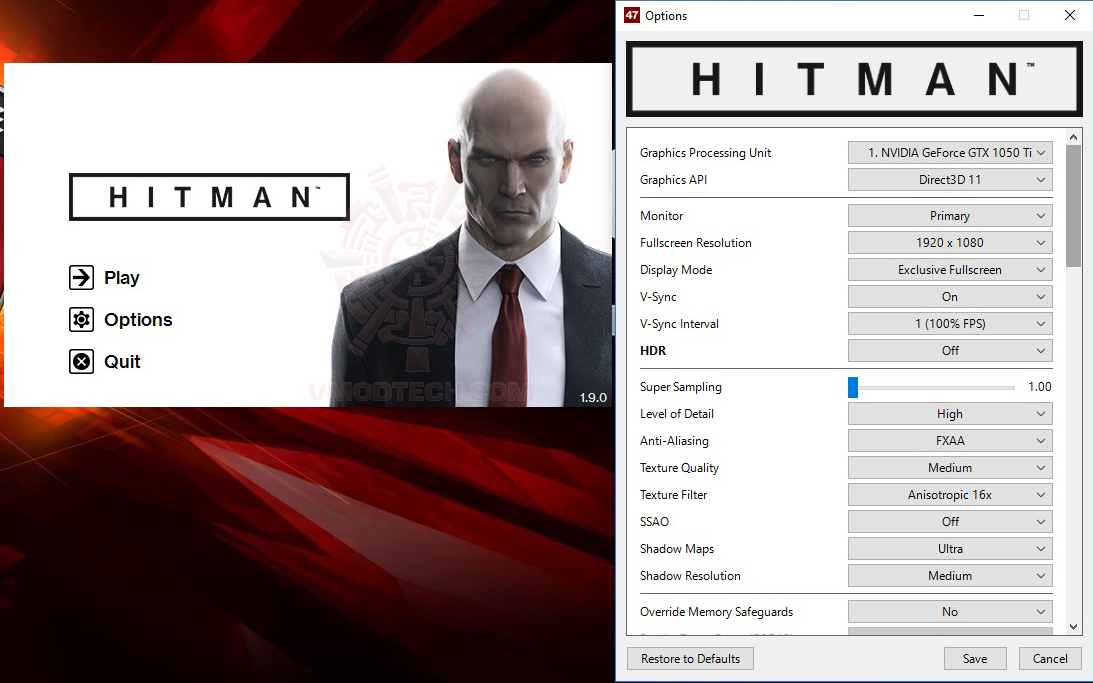Screen dimensions: 1093x683
Task: Click the HDR setting label
Action: [x=653, y=351]
